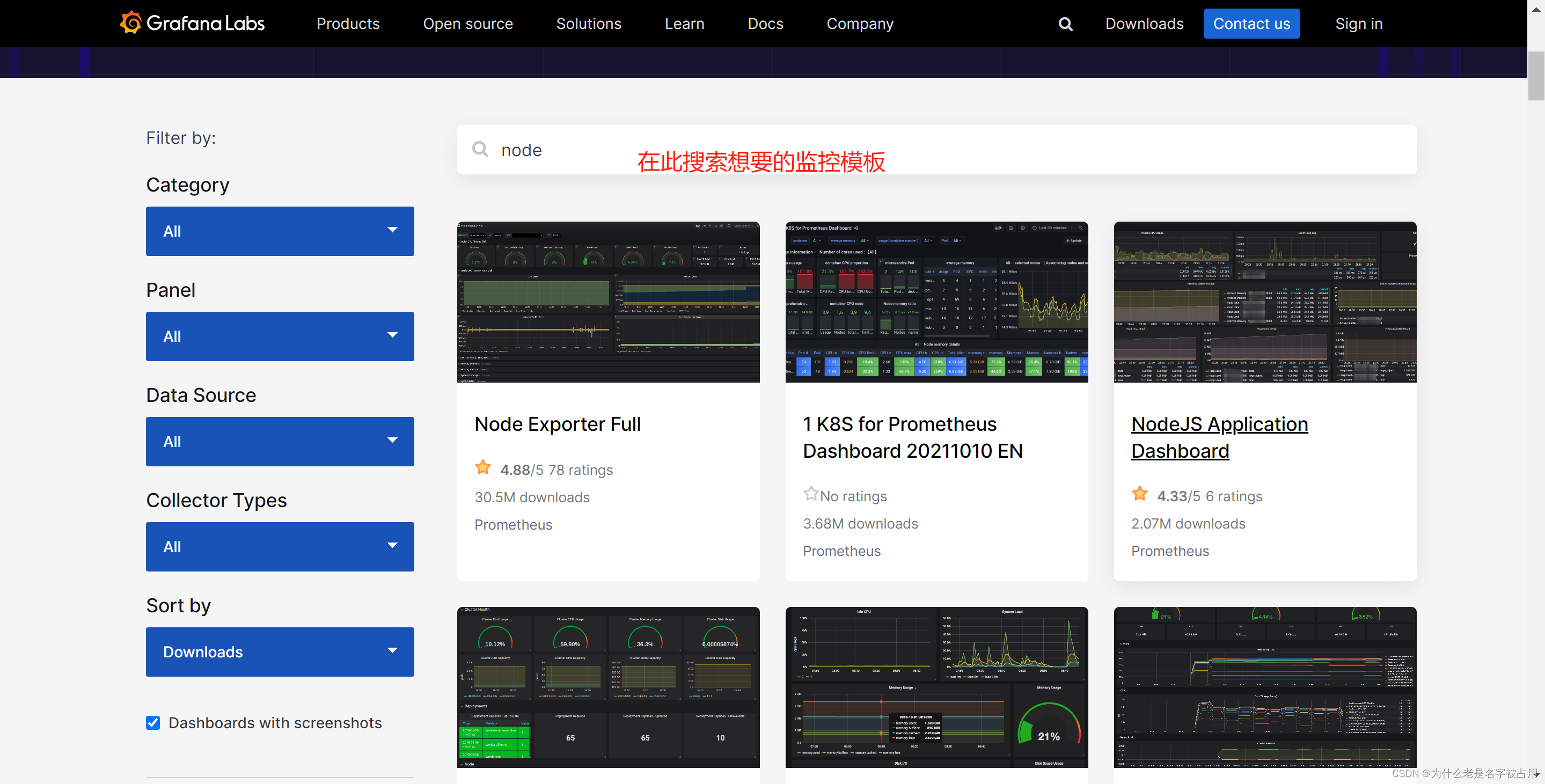Open the thumbnail with 4.14% gauge
1545x784 pixels.
pos(1265,687)
